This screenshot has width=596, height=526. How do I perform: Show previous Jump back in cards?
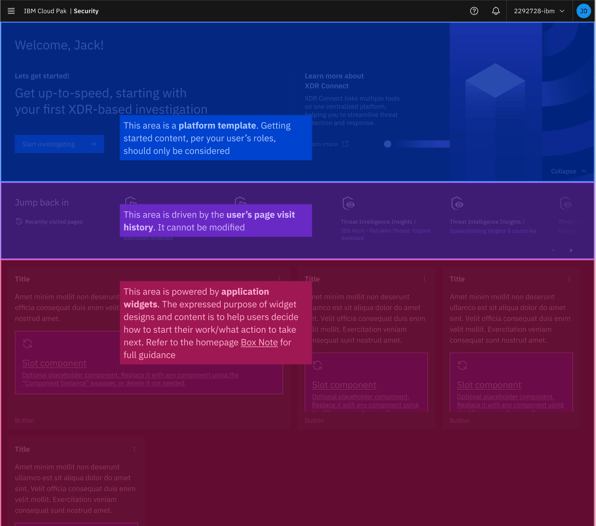click(x=553, y=250)
